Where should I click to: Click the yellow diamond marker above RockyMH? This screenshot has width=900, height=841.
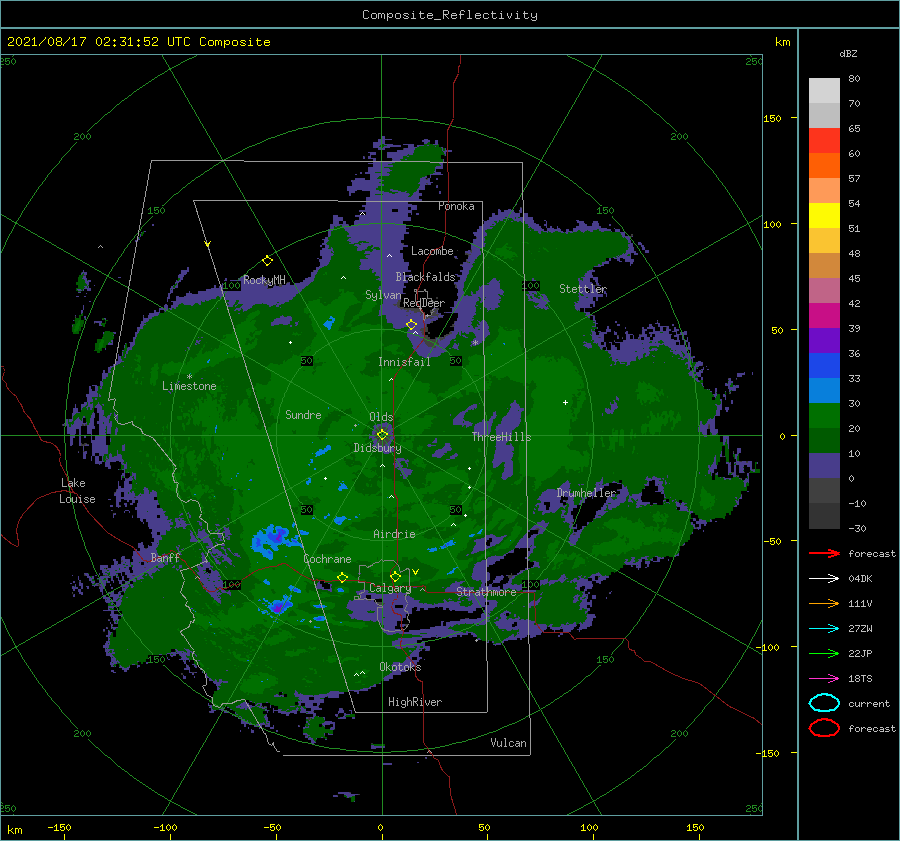[x=267, y=261]
